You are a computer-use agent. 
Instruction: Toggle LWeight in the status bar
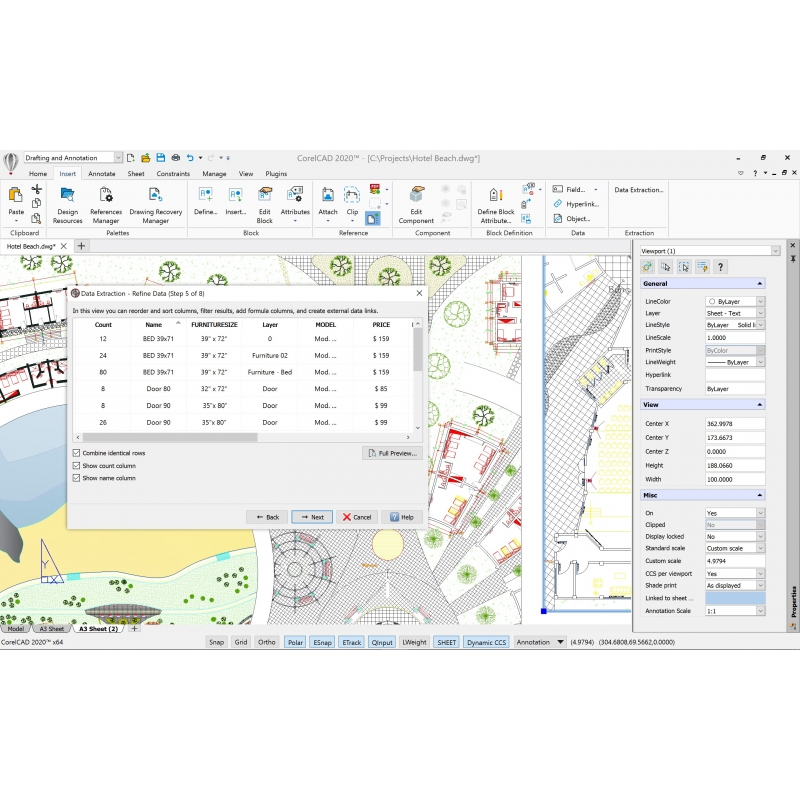click(x=414, y=642)
